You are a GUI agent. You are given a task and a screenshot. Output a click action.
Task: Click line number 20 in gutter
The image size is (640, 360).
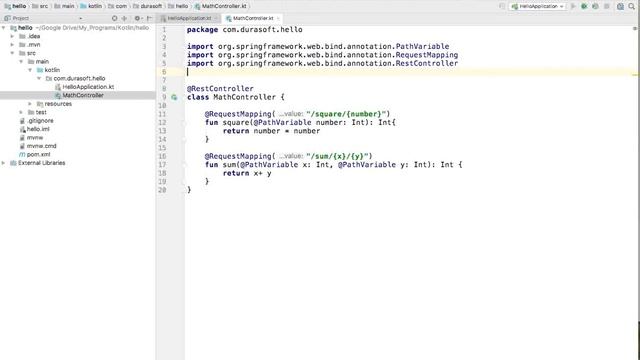tap(162, 190)
